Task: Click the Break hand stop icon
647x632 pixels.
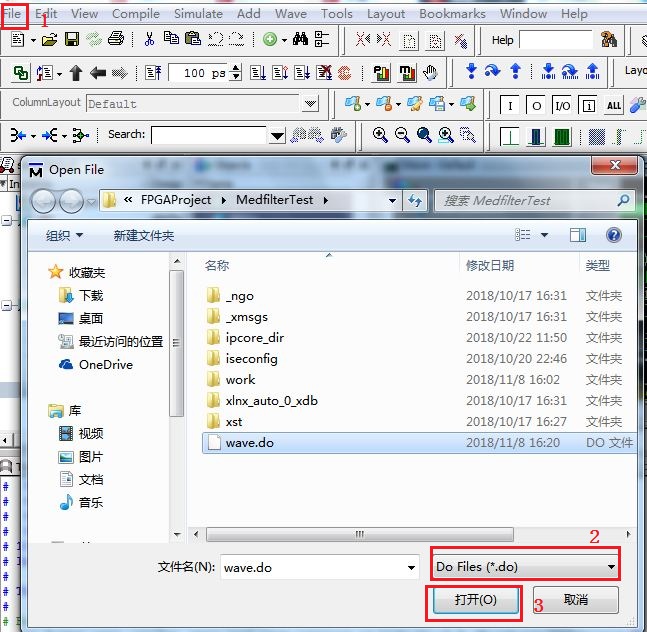Action: (430, 73)
